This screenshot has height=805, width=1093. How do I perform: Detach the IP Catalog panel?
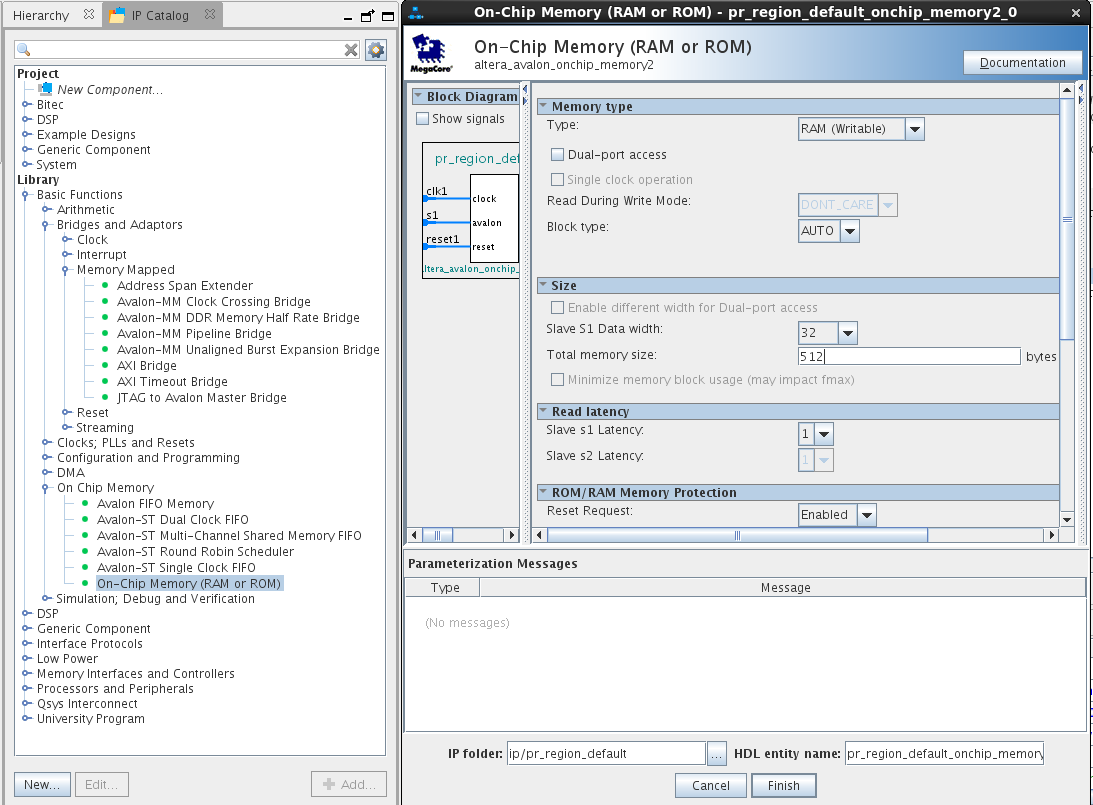coord(367,16)
